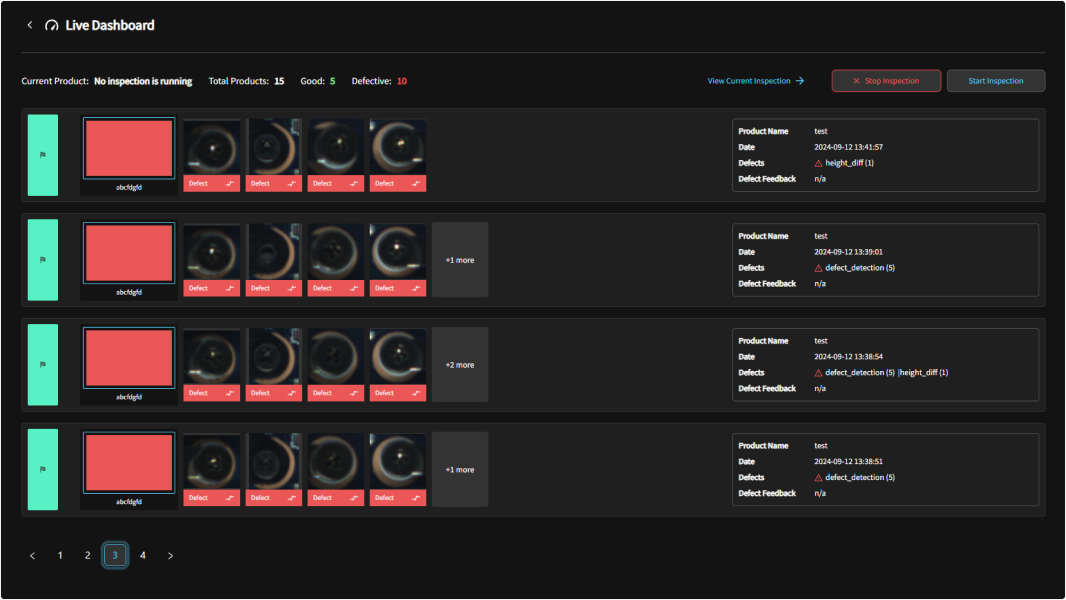Go to next page with the right chevron
1066x600 pixels.
point(170,556)
